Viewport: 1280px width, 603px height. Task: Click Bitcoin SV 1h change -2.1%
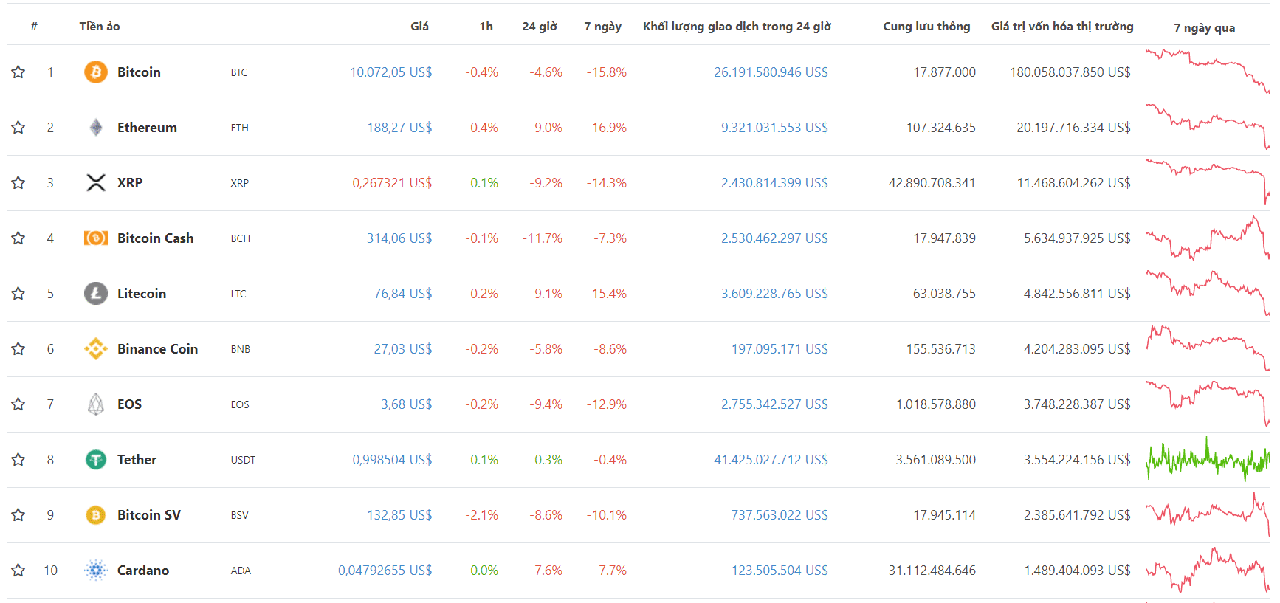coord(482,515)
